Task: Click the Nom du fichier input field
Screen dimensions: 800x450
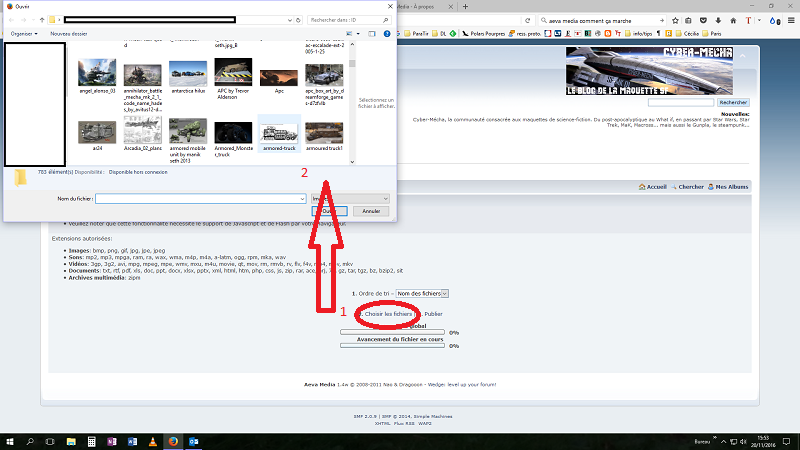Action: 201,198
